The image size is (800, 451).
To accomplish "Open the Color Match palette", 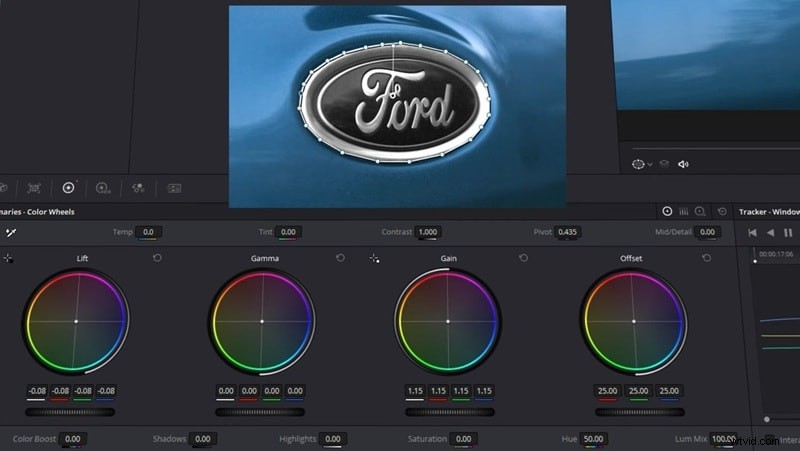I will tap(34, 188).
